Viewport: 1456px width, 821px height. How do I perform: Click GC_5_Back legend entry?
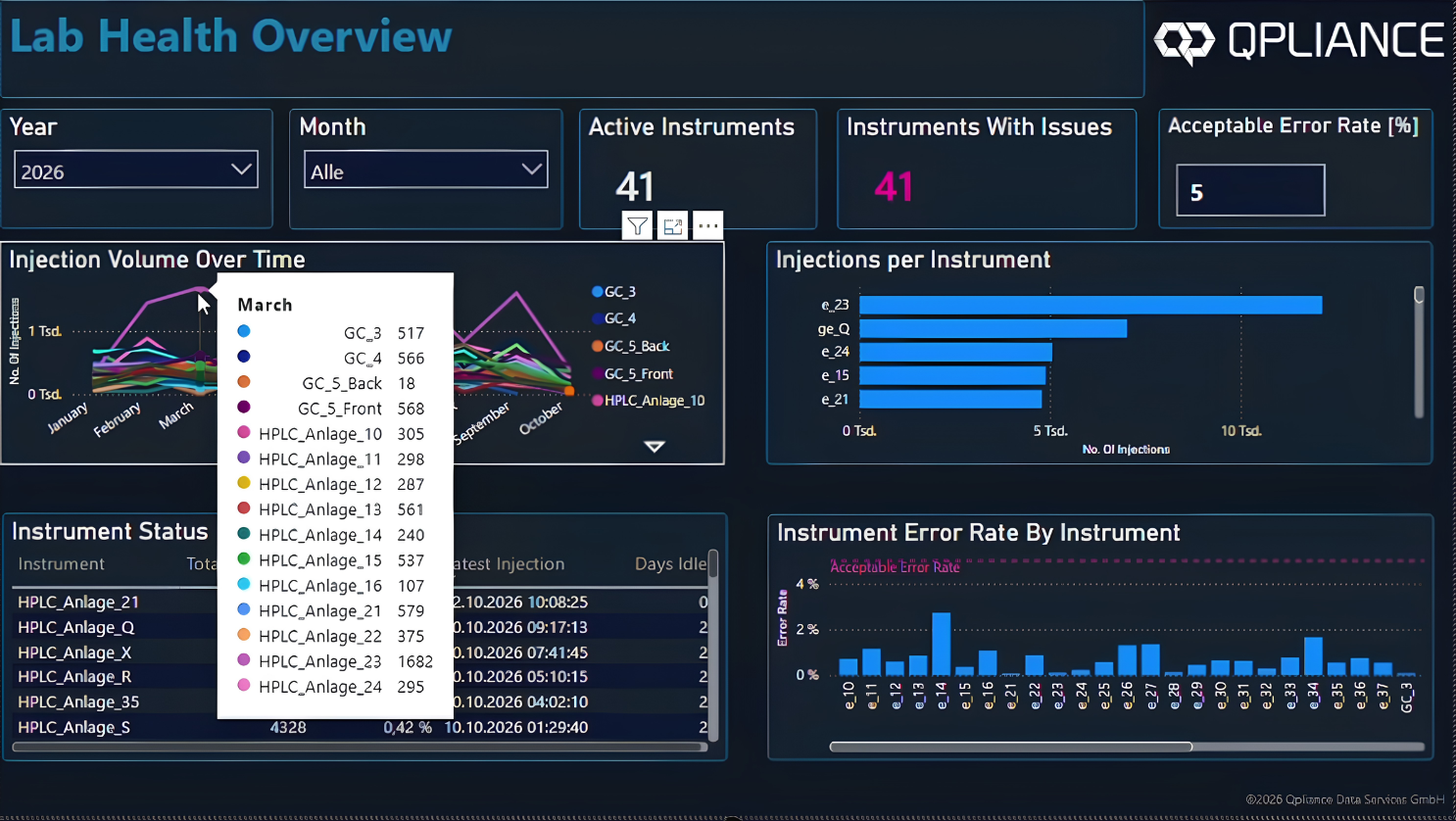pyautogui.click(x=631, y=346)
